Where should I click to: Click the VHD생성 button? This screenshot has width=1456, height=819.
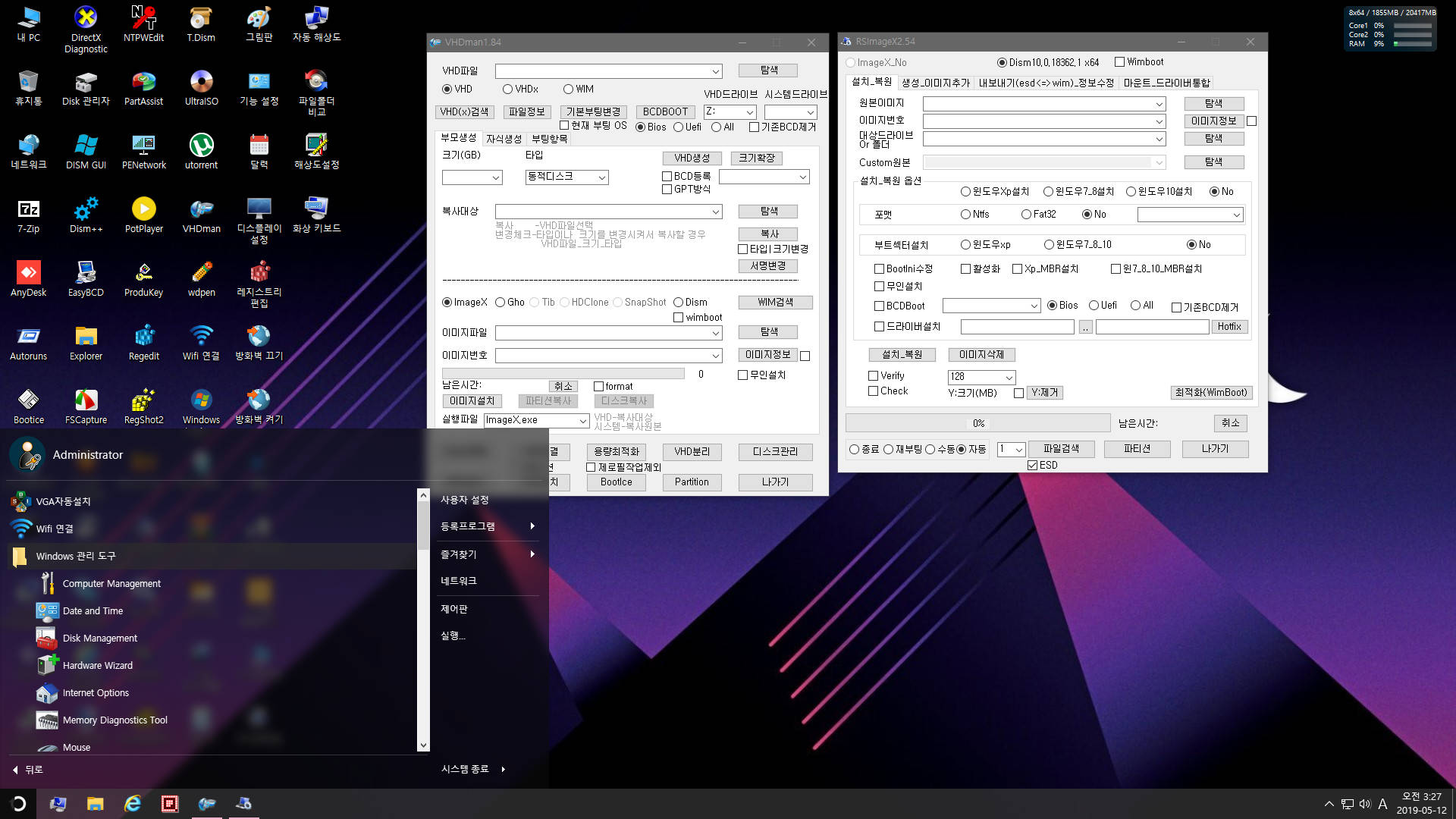[692, 158]
